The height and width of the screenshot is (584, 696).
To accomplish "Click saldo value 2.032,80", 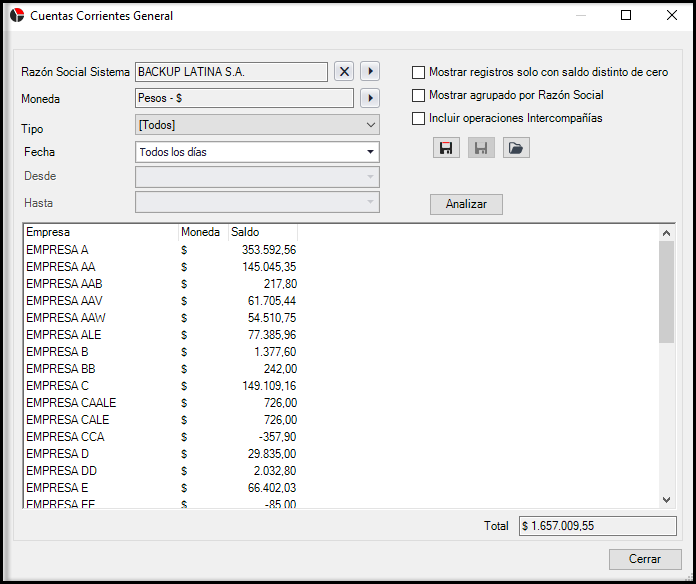I will click(x=275, y=471).
